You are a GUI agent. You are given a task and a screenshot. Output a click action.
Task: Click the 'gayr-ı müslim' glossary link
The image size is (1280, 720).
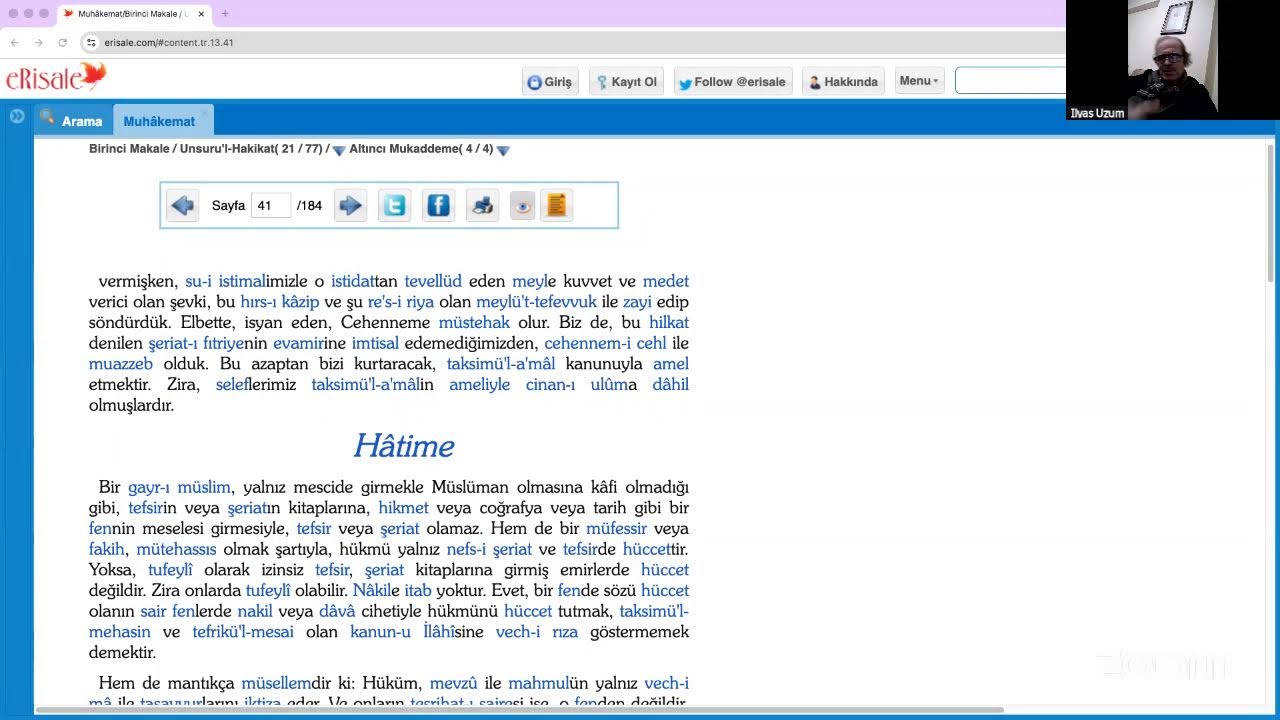click(179, 487)
